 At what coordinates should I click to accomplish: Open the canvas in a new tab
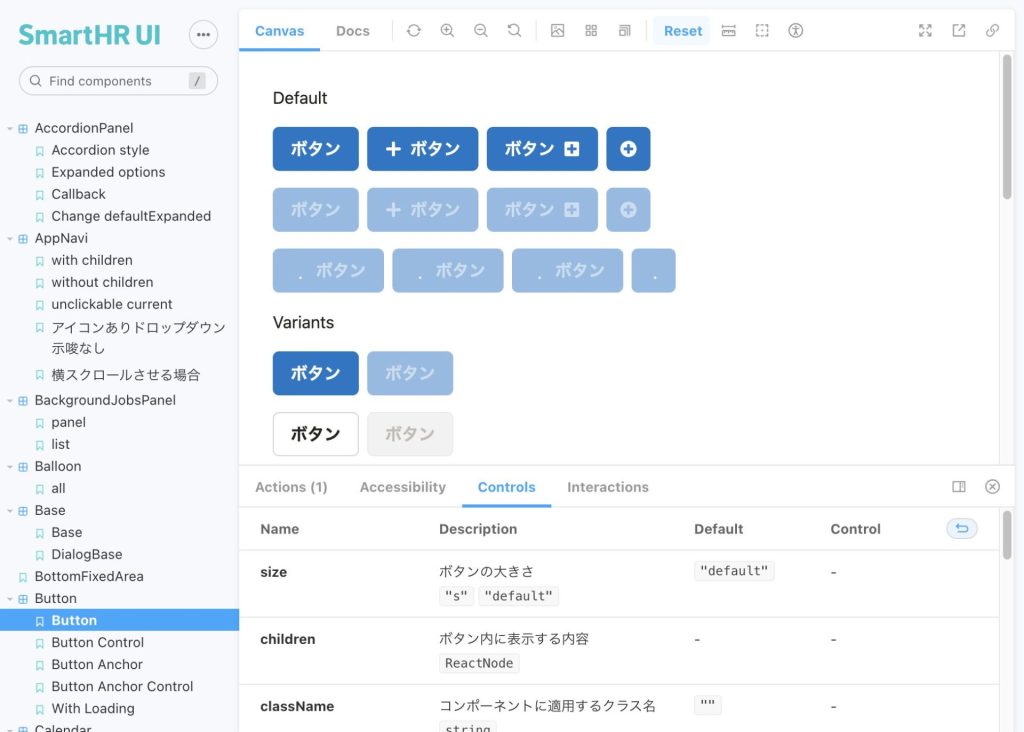(x=958, y=30)
